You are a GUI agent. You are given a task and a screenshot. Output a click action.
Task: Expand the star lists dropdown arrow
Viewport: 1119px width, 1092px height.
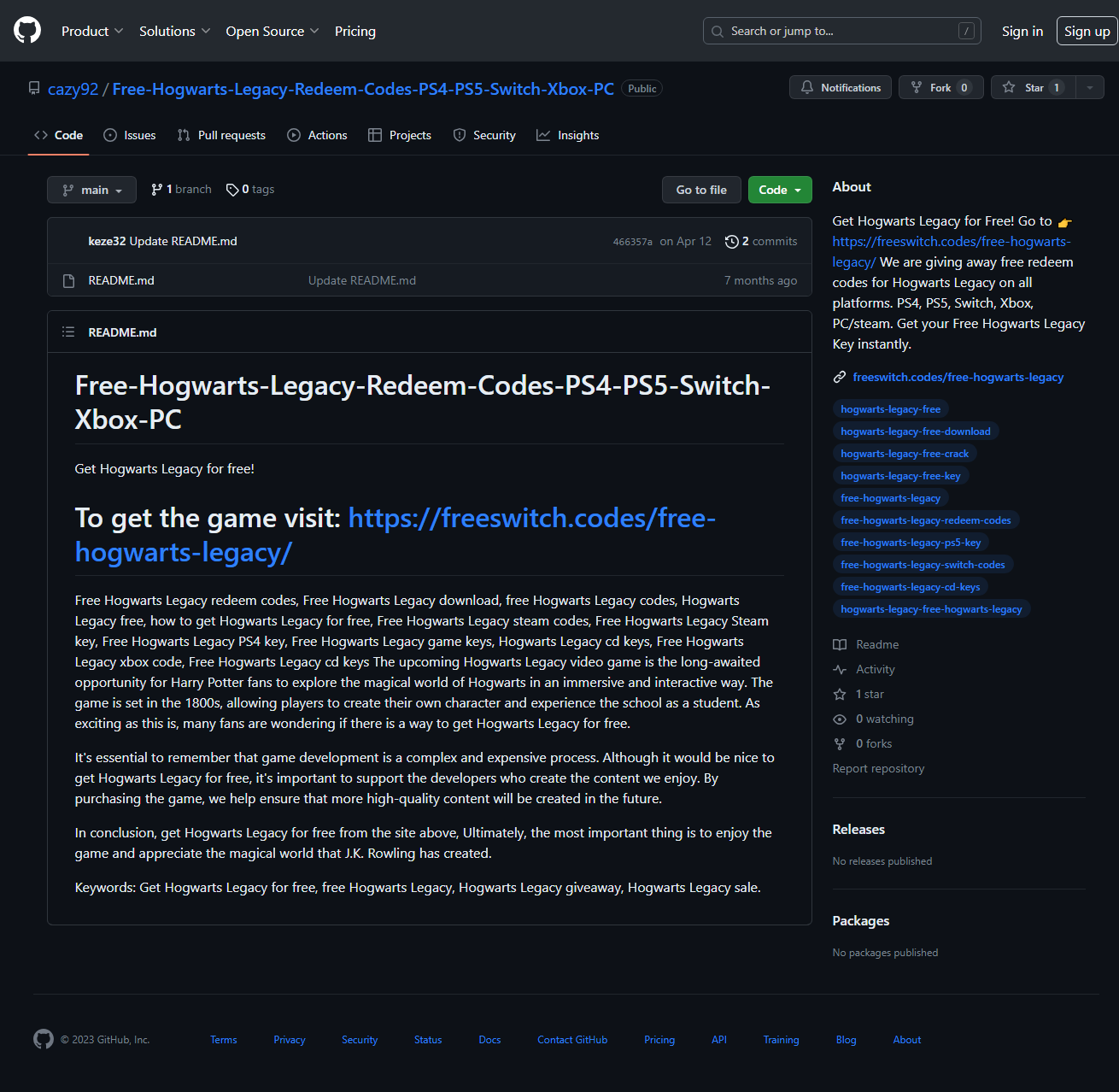coord(1090,87)
